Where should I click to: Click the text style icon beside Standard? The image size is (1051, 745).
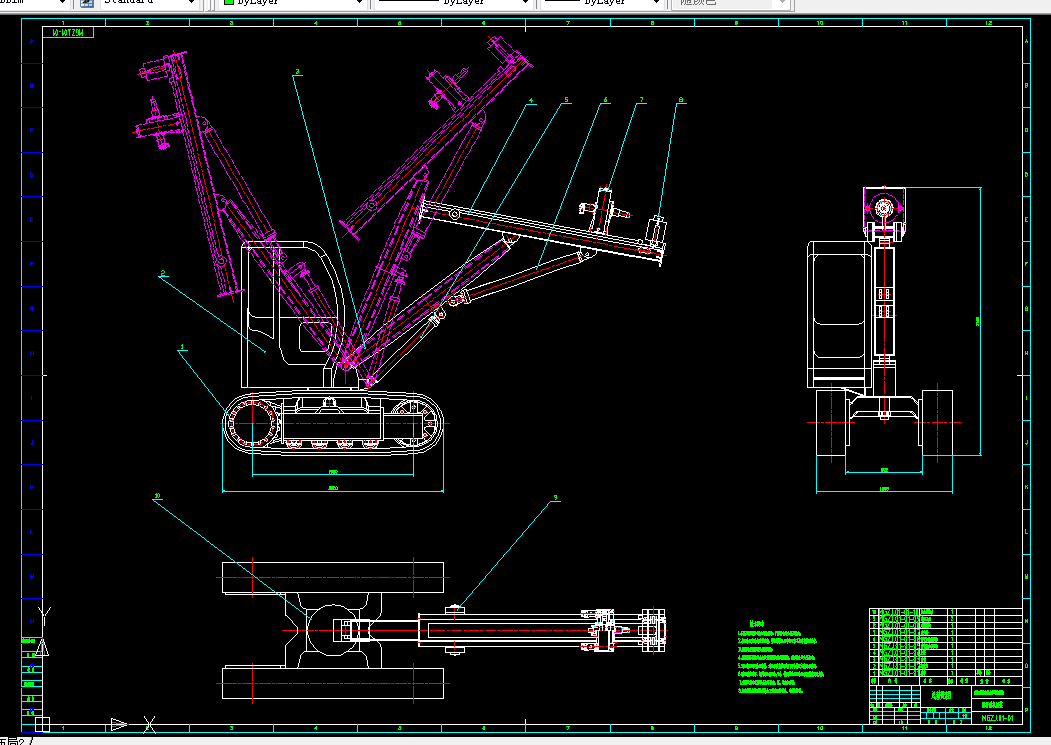(x=86, y=3)
